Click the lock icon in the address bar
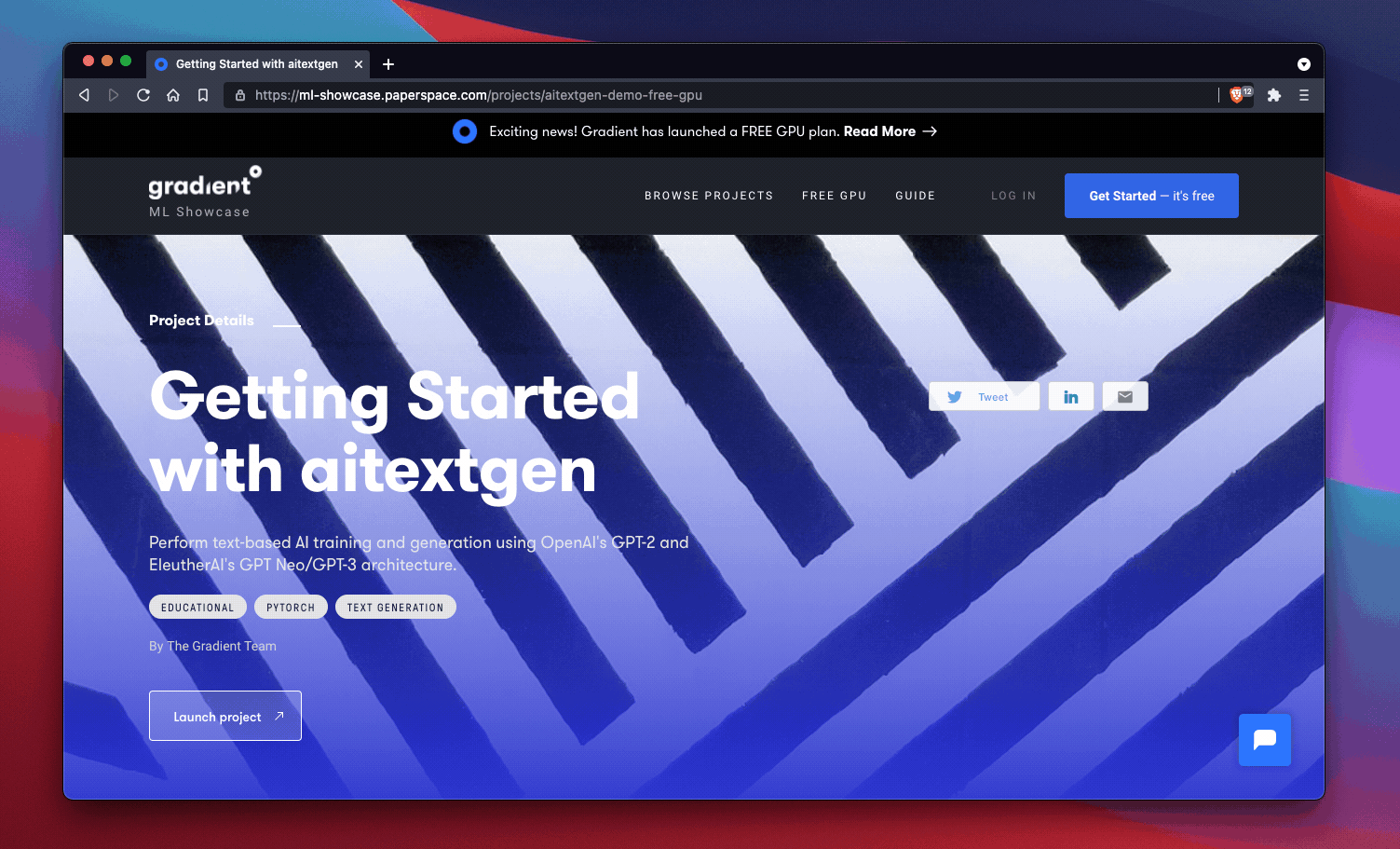 (x=240, y=95)
